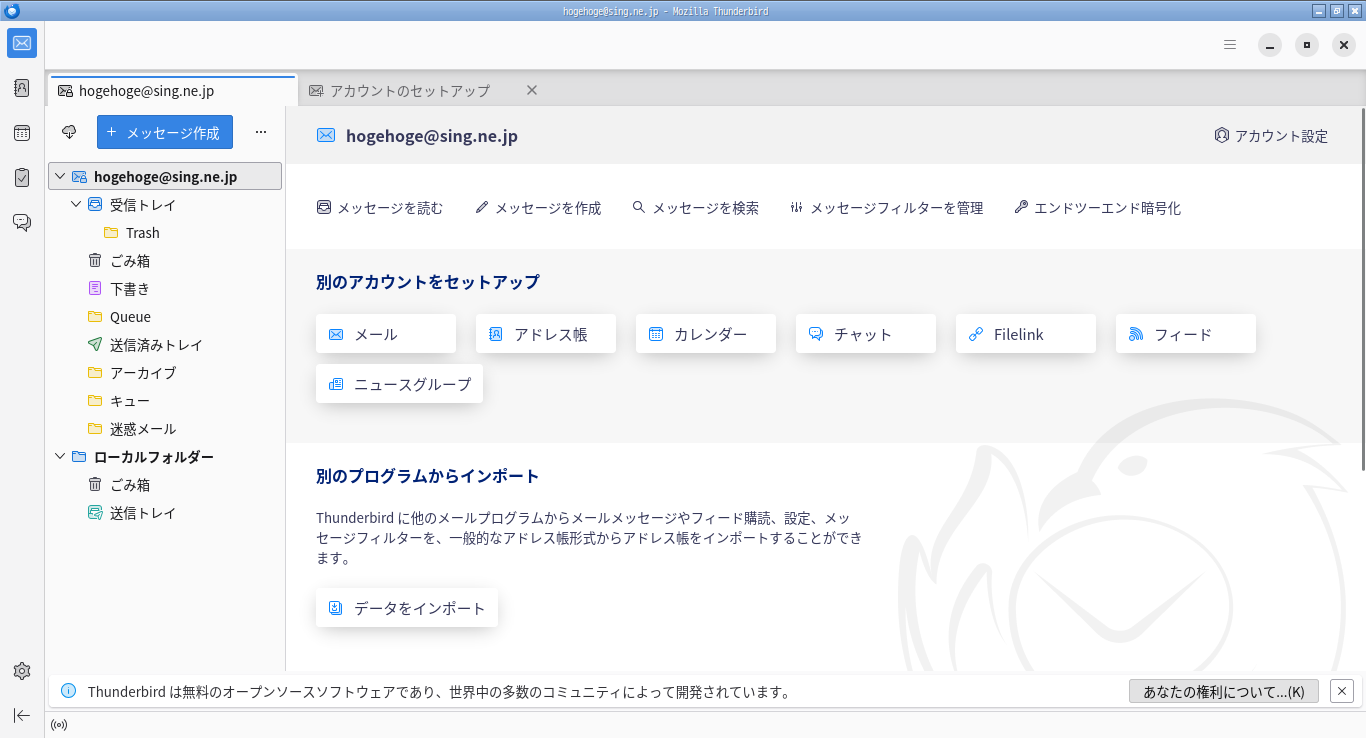This screenshot has width=1366, height=738.
Task: Open エンドツーエンド暗号化 settings
Action: (1097, 208)
